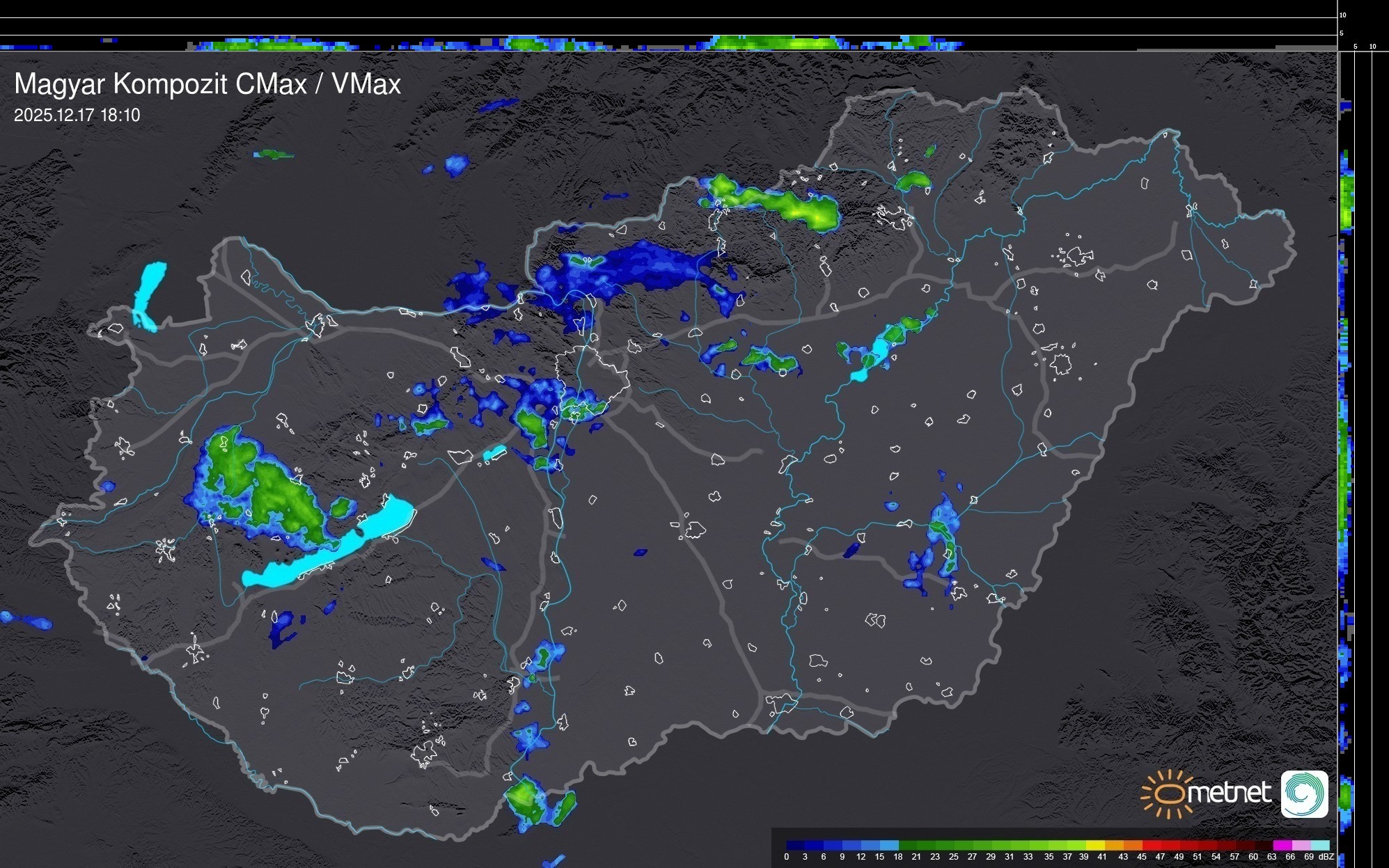Pick the darkest blue 0 dBZ swatch

(796, 845)
